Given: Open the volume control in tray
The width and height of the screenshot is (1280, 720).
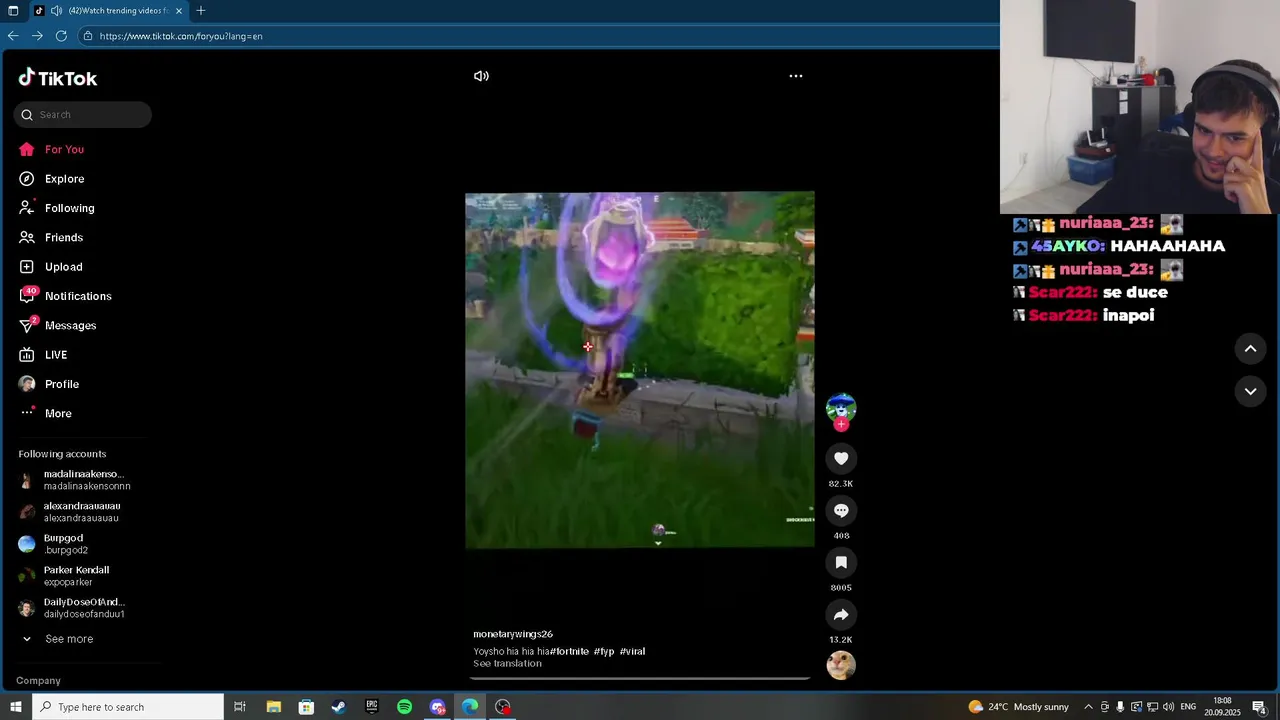Looking at the screenshot, I should (1168, 707).
